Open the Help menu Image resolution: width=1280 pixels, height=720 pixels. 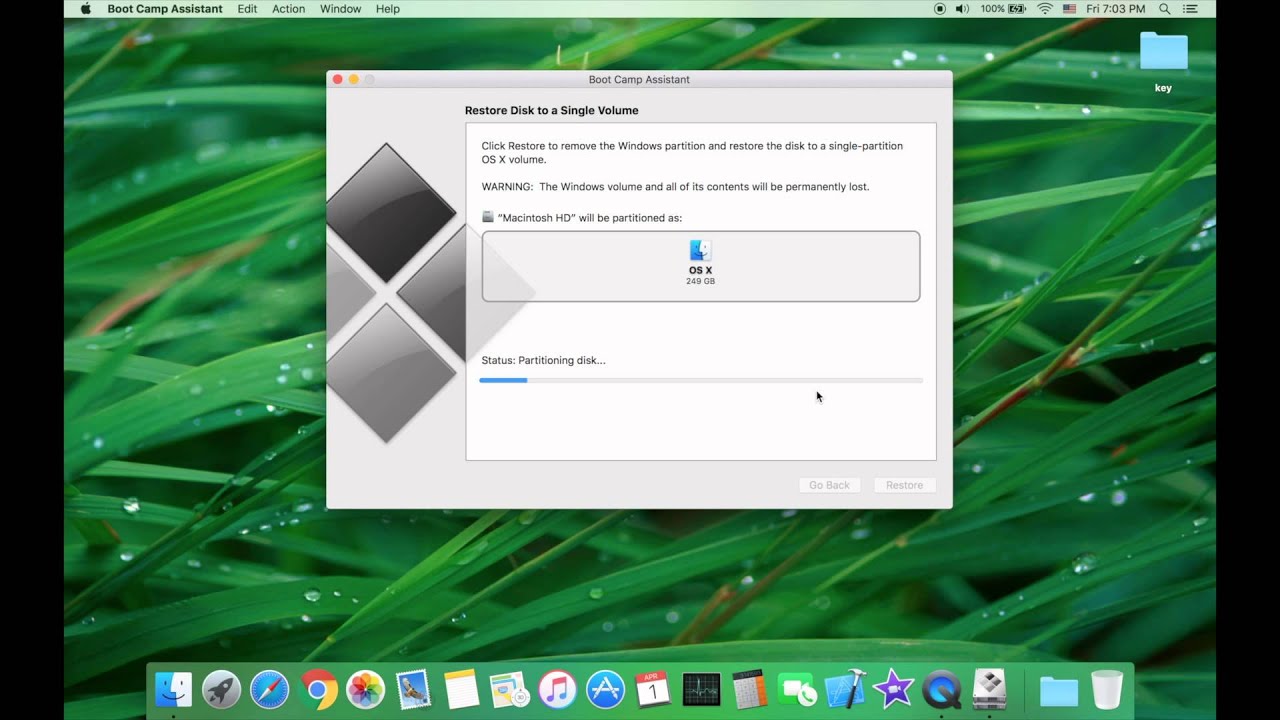pos(388,9)
